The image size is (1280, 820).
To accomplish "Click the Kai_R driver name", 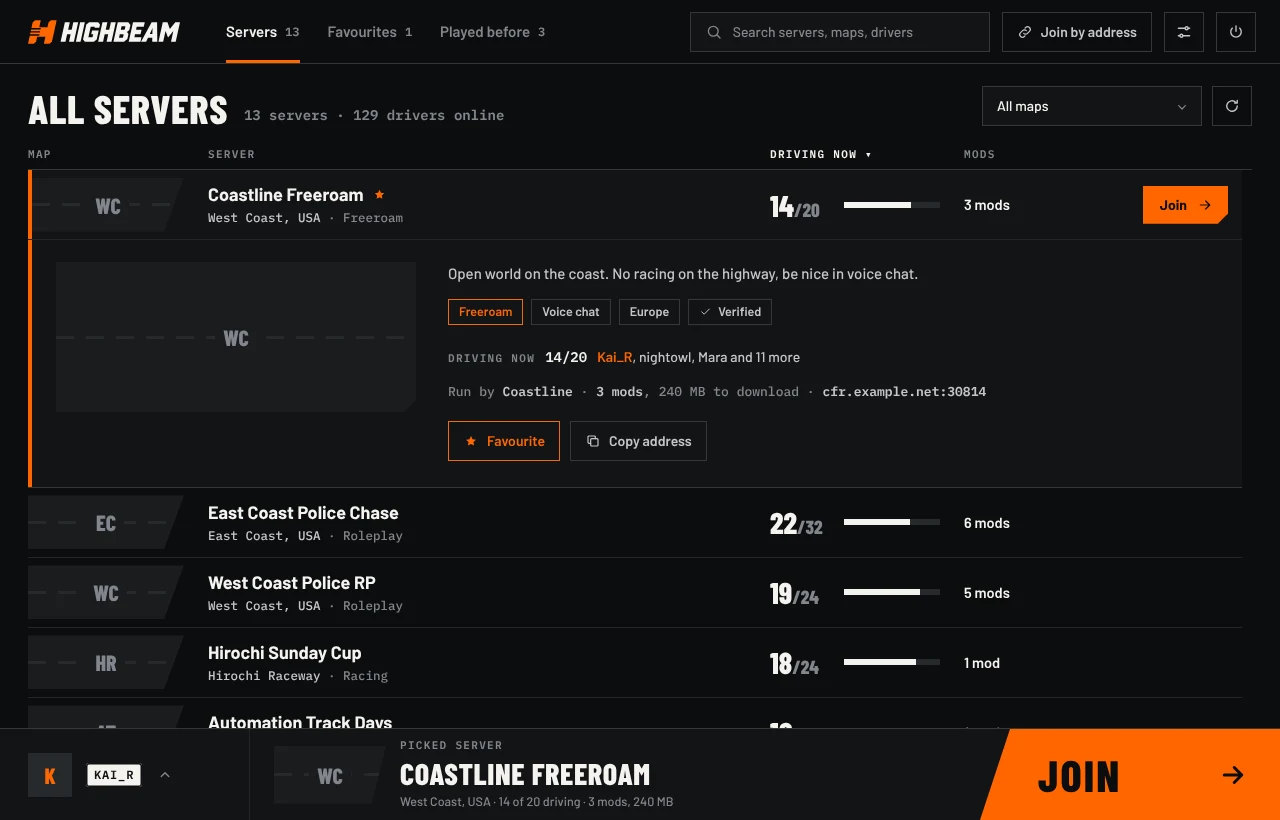I will [x=614, y=357].
